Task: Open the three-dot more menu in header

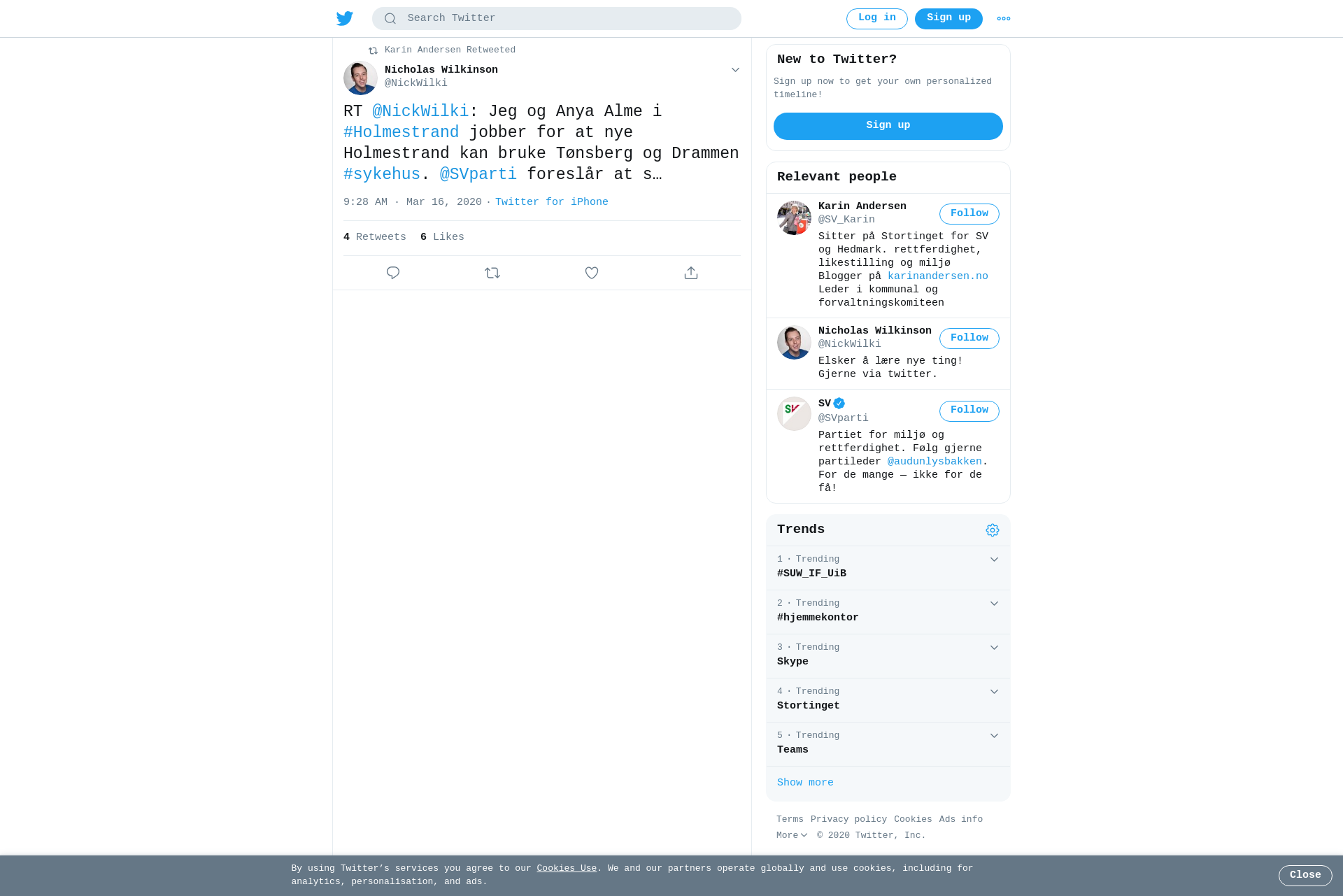Action: [1004, 19]
